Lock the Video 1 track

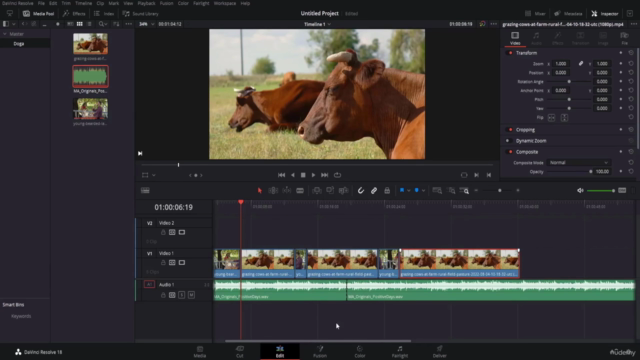click(x=163, y=262)
